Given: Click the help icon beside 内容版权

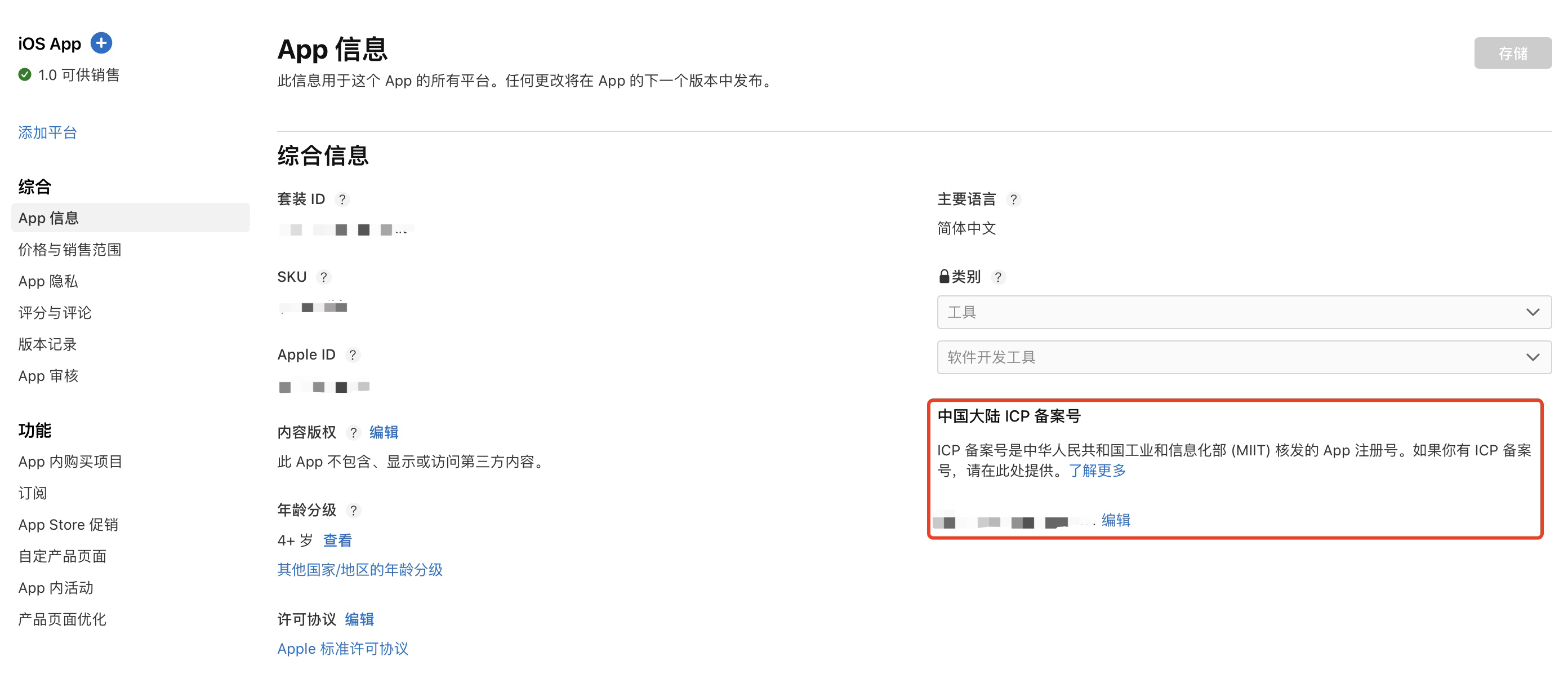Looking at the screenshot, I should point(353,433).
